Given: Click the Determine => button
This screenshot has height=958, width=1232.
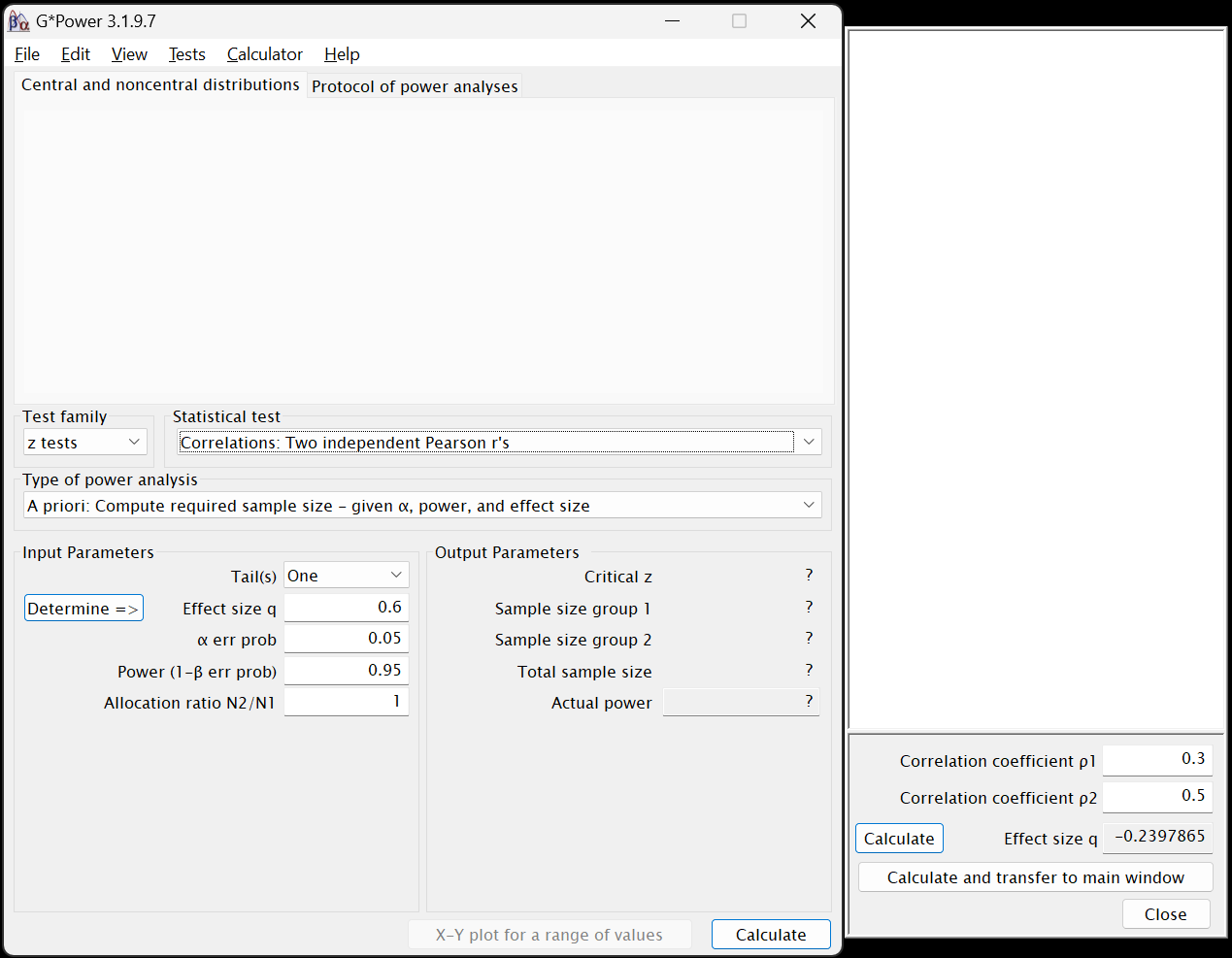Looking at the screenshot, I should click(x=83, y=609).
